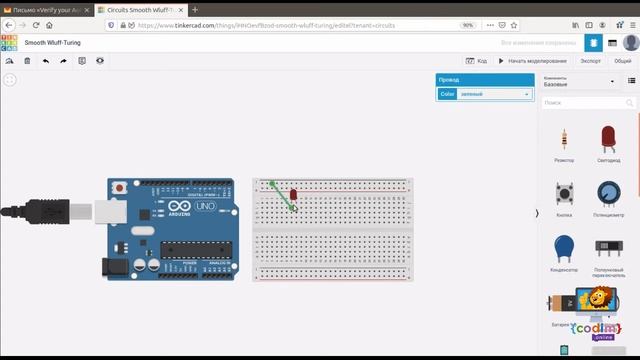Open the browser hamburger menu
Viewport: 640px width, 360px height.
click(633, 25)
